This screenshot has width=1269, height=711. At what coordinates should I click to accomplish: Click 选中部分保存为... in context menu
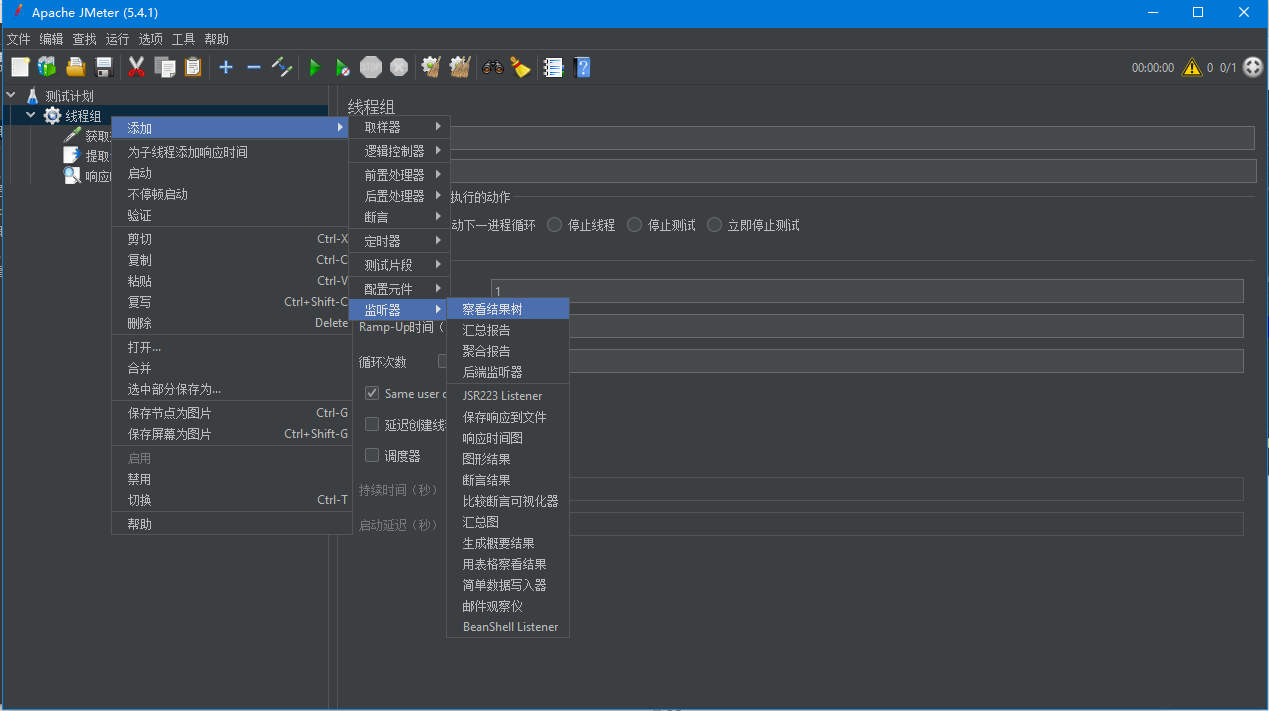point(231,389)
